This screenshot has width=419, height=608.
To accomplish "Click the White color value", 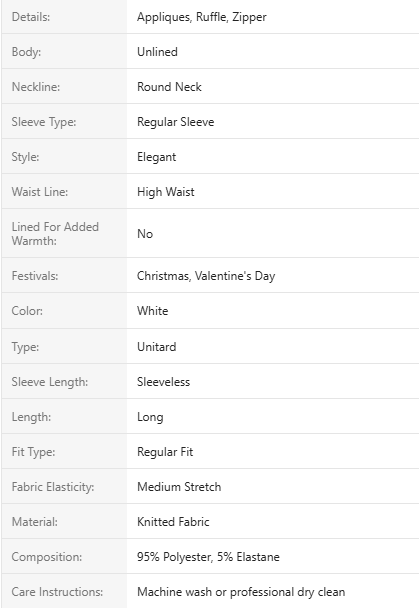I will [x=153, y=311].
